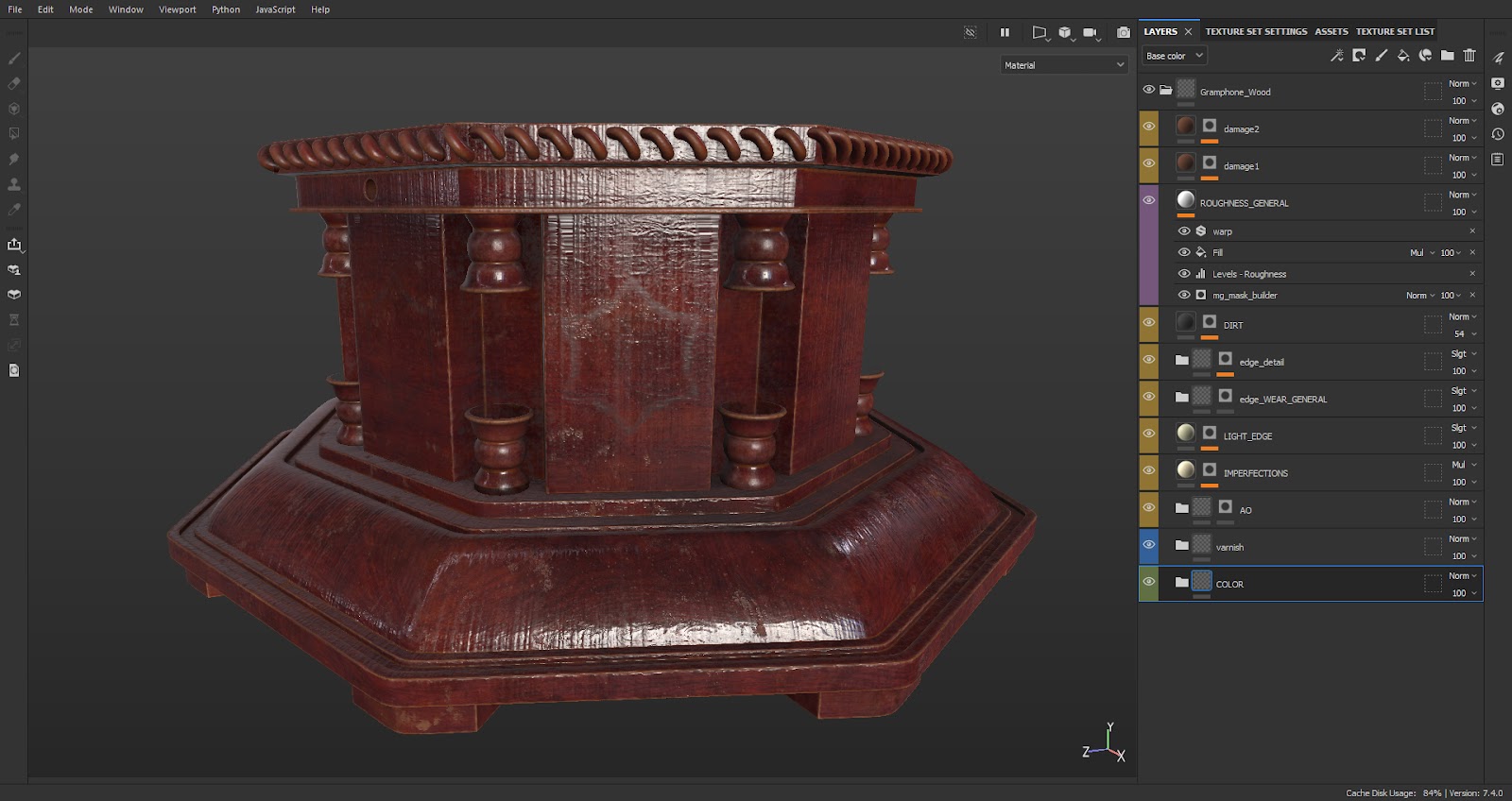Open the Base color channel dropdown
1512x801 pixels.
coord(1175,56)
